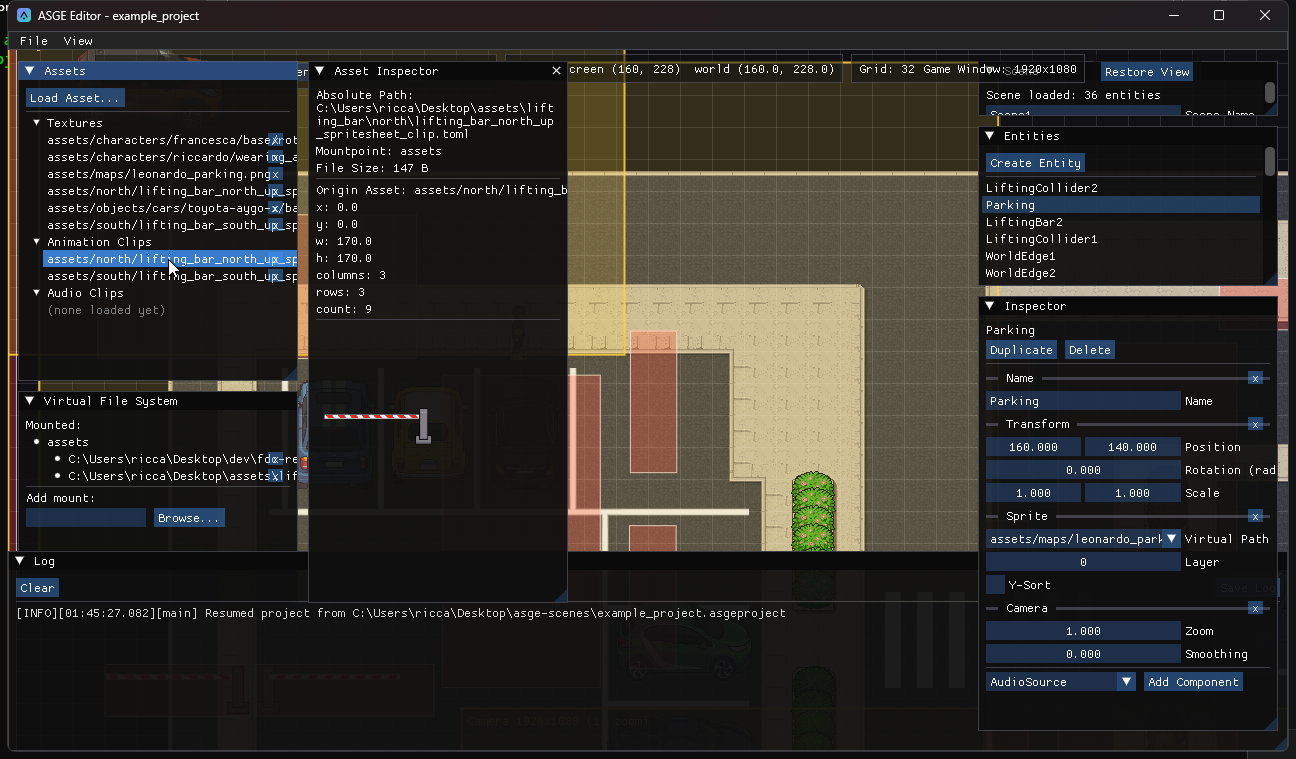Viewport: 1296px width, 759px height.
Task: Click the Load Asset button
Action: tap(75, 98)
